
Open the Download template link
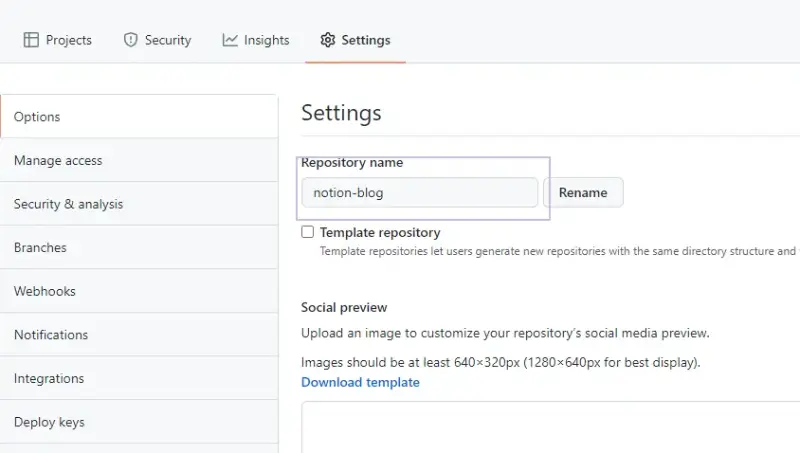pos(360,382)
